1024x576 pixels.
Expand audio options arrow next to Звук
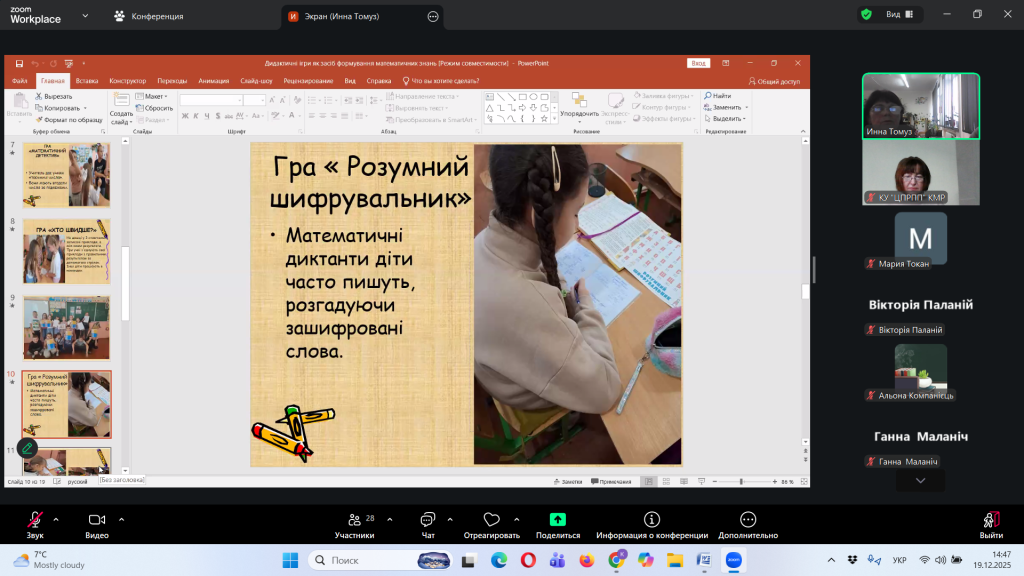56,519
